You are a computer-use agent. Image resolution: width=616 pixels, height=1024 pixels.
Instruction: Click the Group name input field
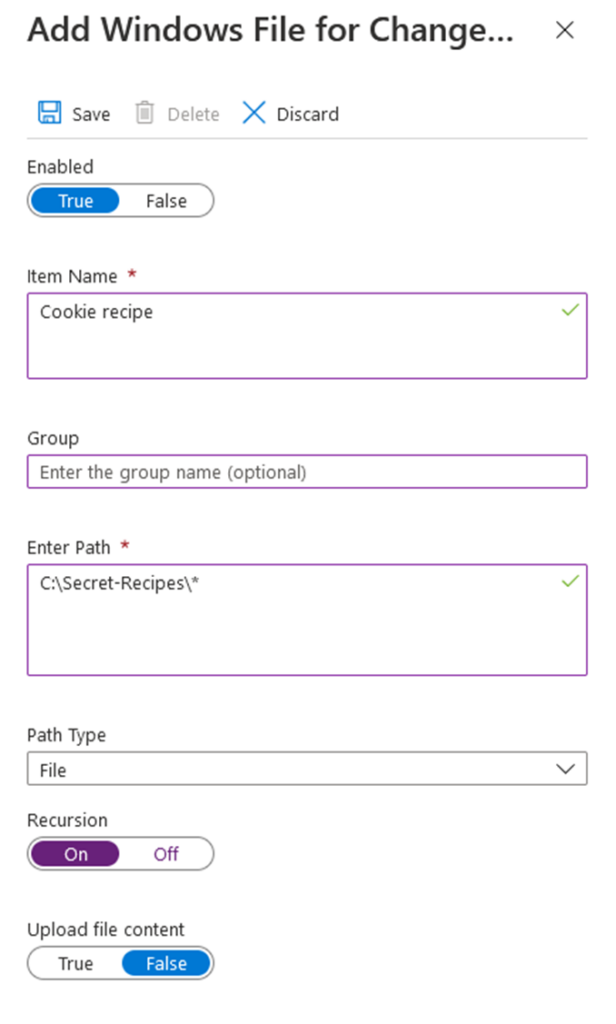click(306, 472)
